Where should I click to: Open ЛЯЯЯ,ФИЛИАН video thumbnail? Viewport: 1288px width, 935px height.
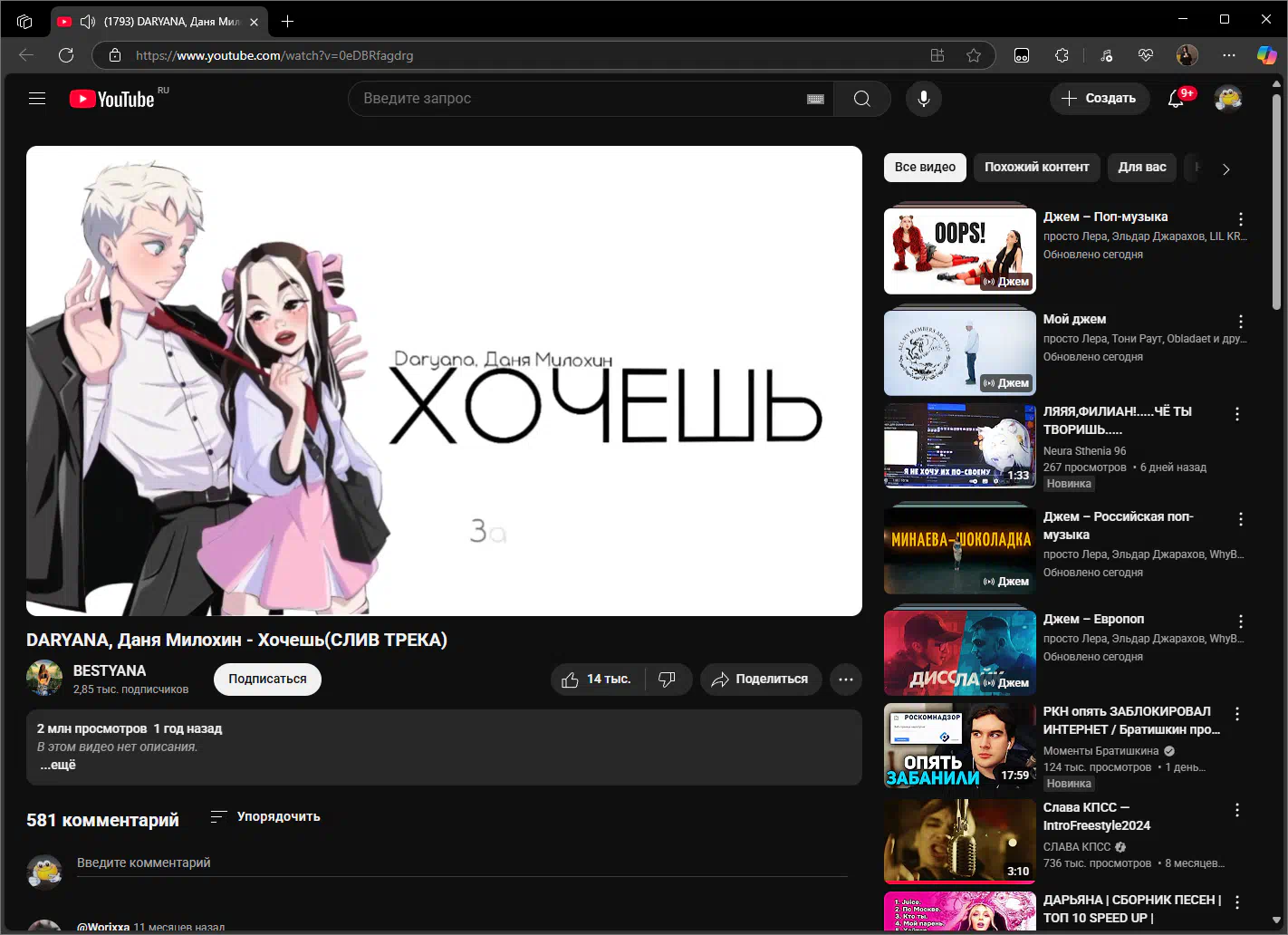point(960,445)
